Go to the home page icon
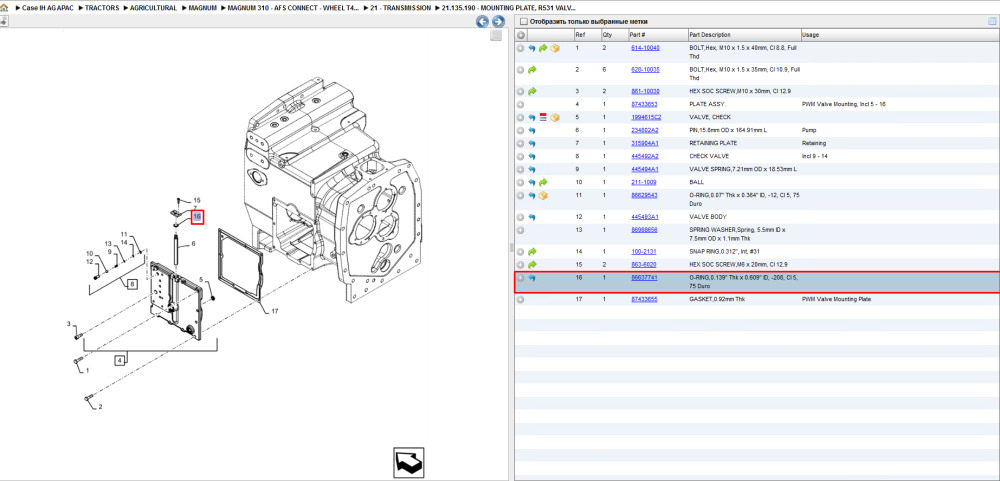The height and width of the screenshot is (481, 1000). point(5,8)
